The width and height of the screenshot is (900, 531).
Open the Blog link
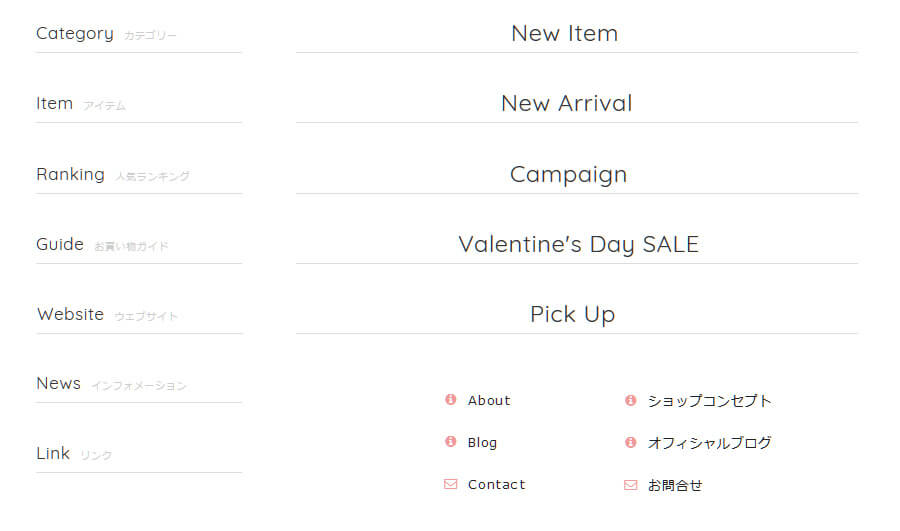point(482,442)
